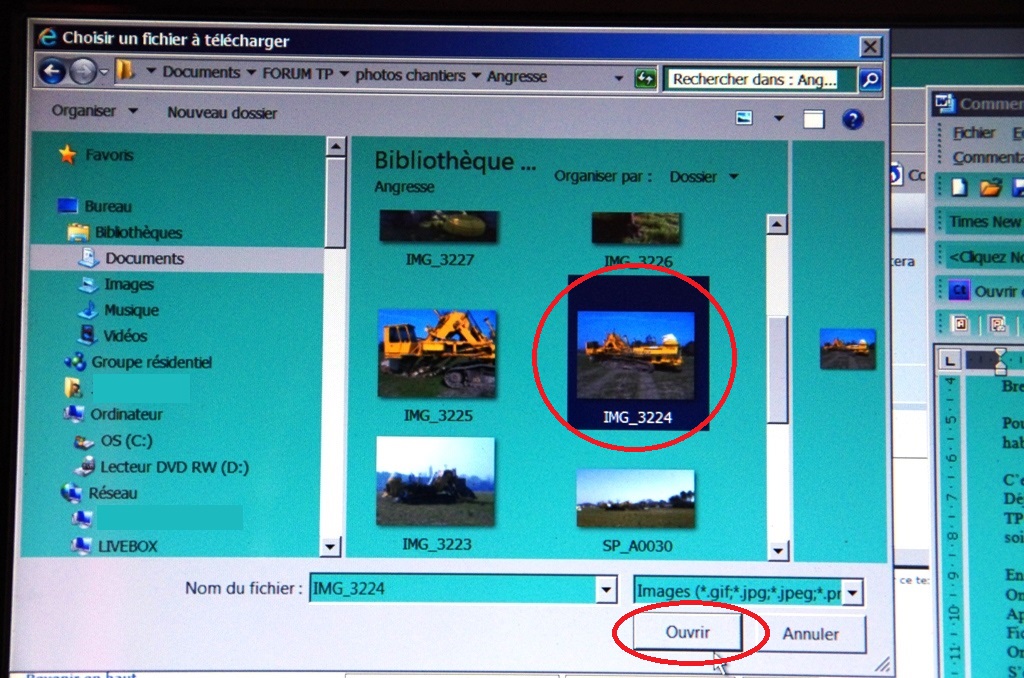Screen dimensions: 1024x678
Task: Click the Angresse breadcrumb in address bar
Action: click(517, 77)
